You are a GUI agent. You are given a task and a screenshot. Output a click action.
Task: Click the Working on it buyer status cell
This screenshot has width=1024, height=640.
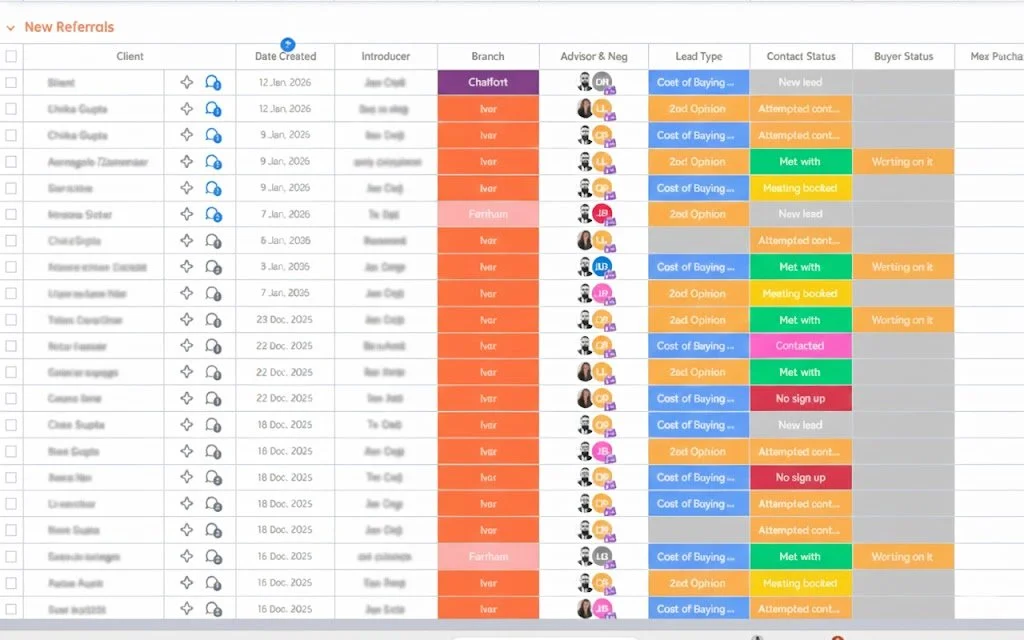[902, 161]
